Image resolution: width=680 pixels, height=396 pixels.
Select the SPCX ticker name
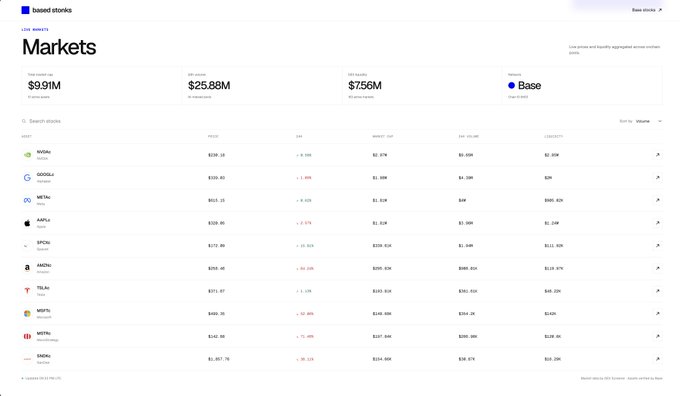click(43, 242)
